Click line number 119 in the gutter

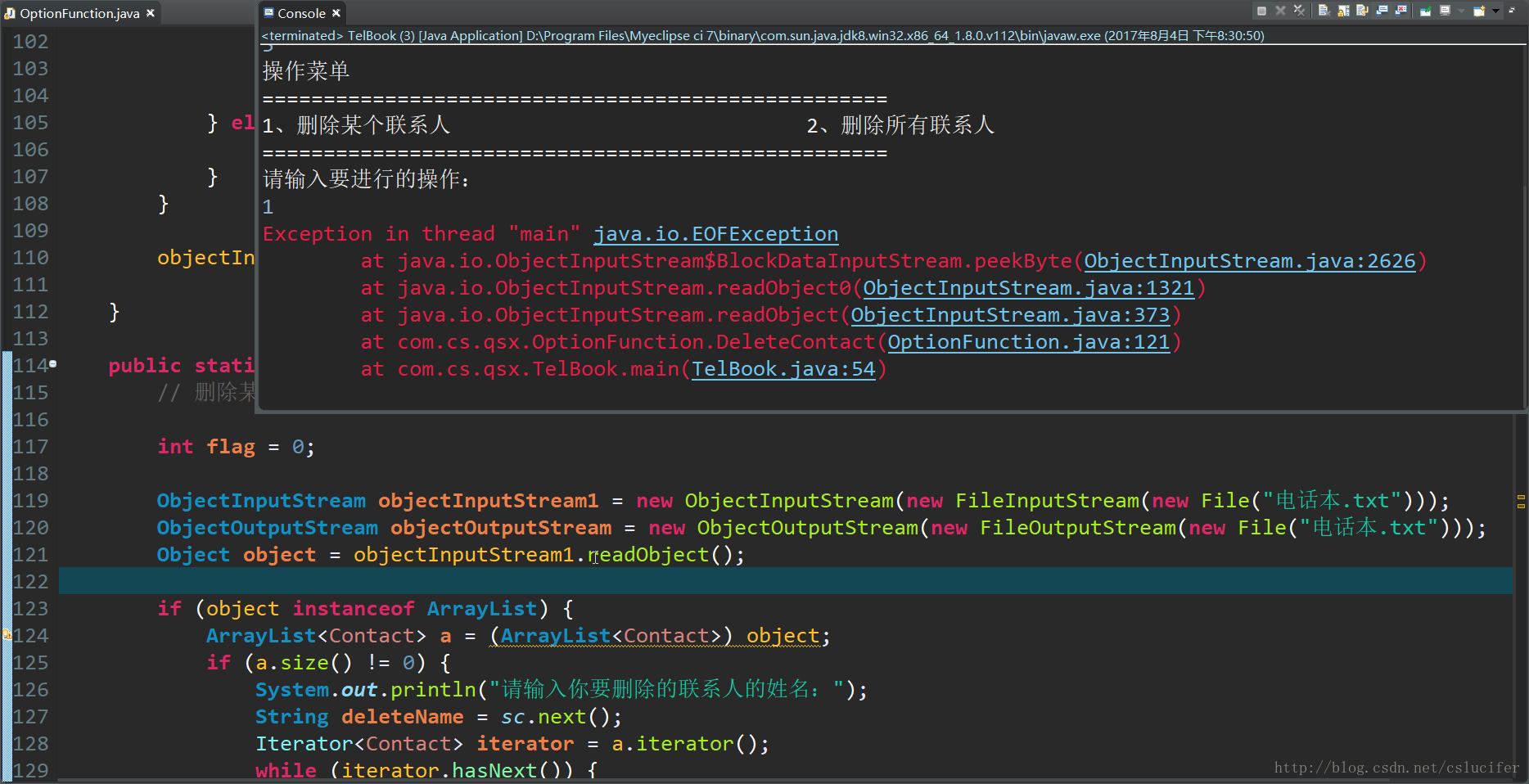coord(30,501)
